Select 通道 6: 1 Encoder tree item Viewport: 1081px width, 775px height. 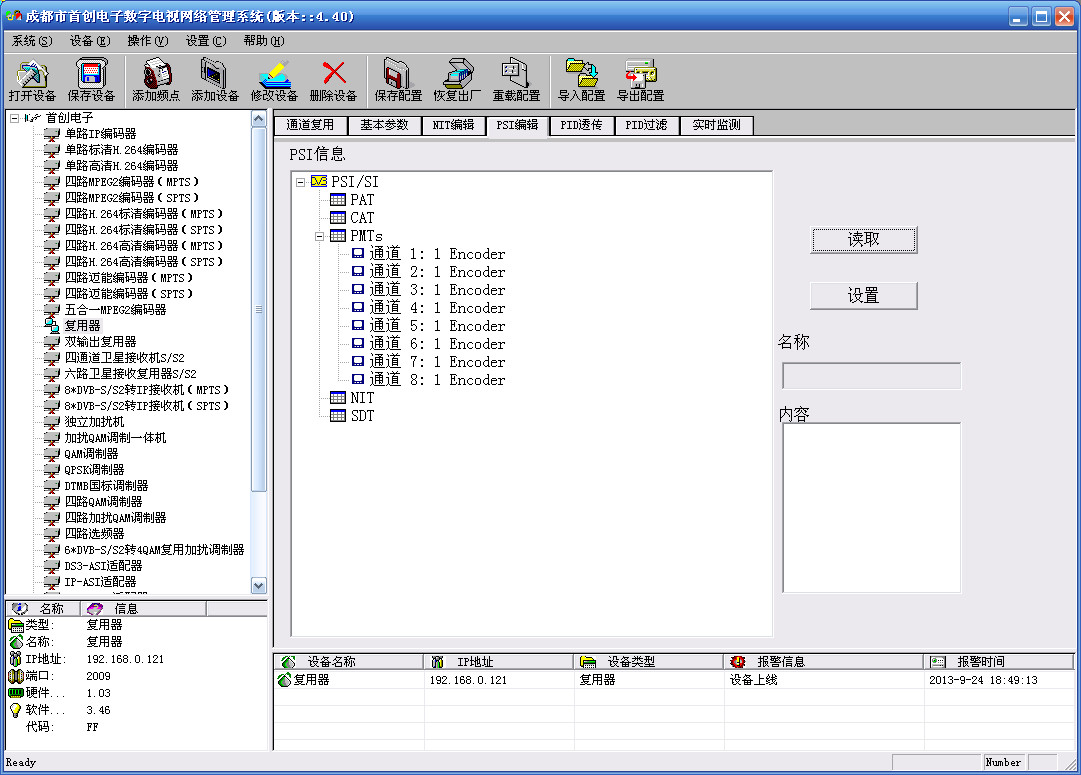click(437, 343)
